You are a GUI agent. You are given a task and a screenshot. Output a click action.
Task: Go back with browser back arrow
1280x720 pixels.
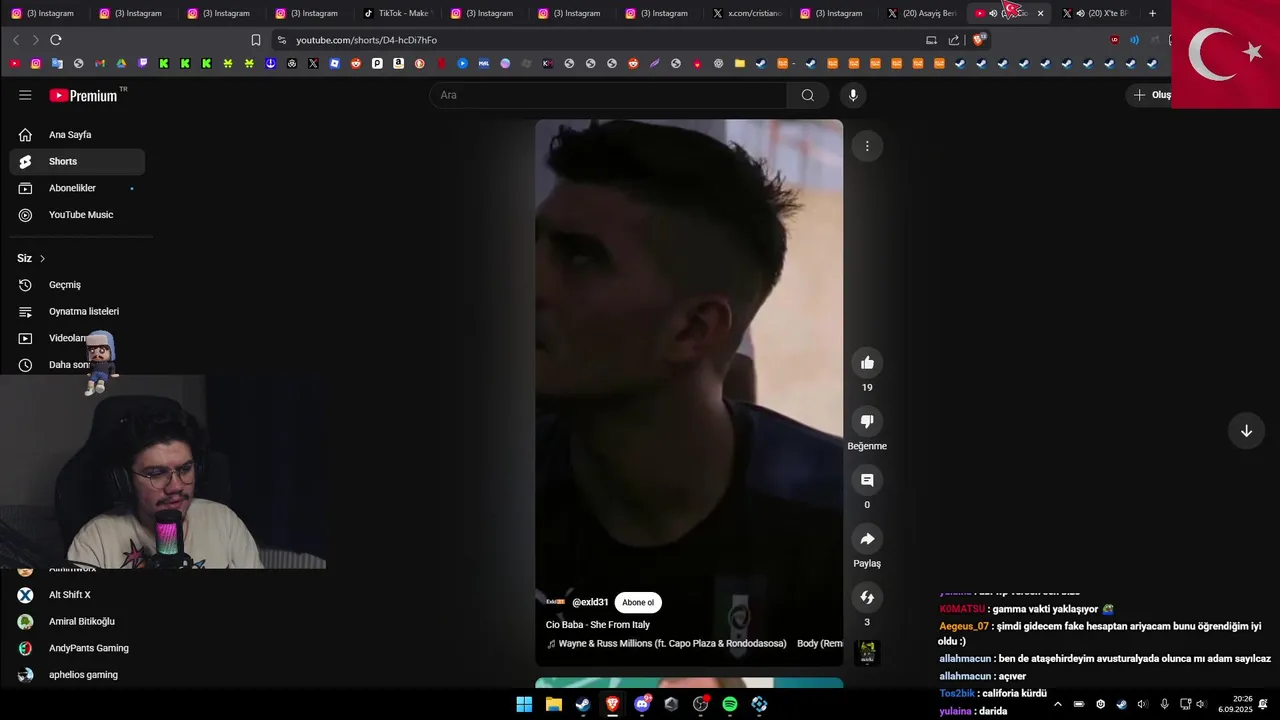point(16,40)
